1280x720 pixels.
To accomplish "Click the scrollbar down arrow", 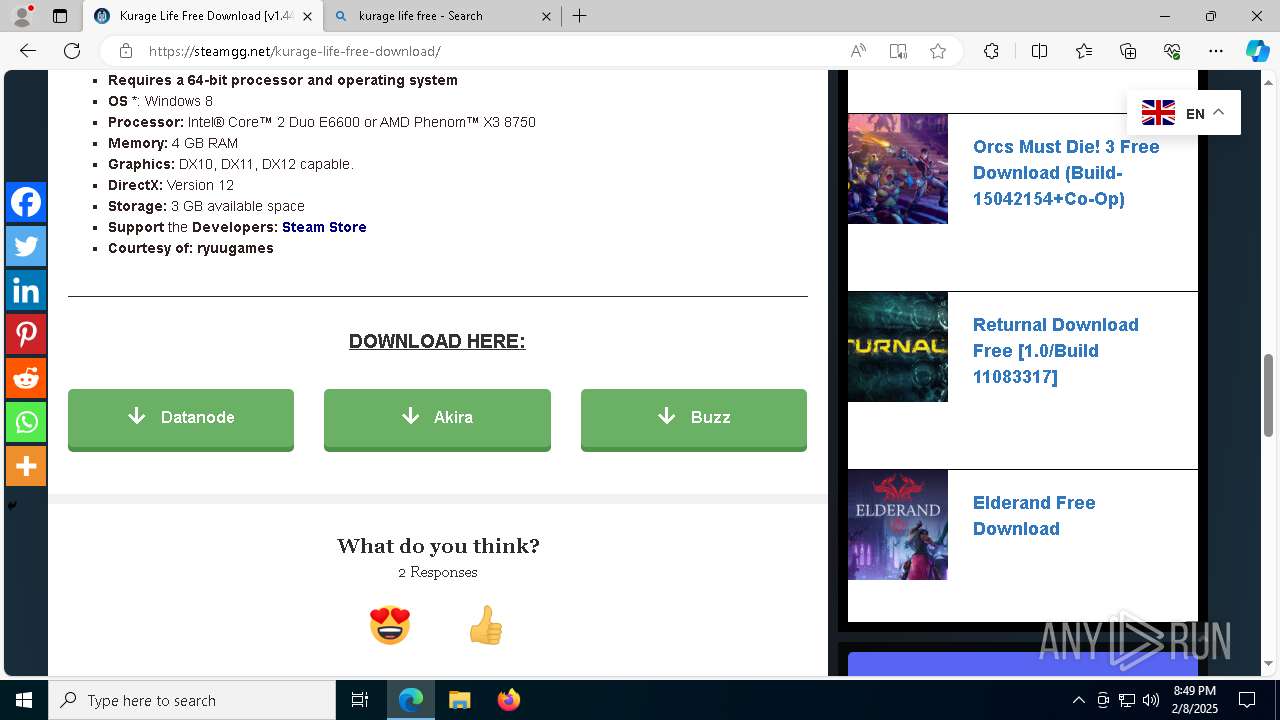I will click(x=1269, y=663).
